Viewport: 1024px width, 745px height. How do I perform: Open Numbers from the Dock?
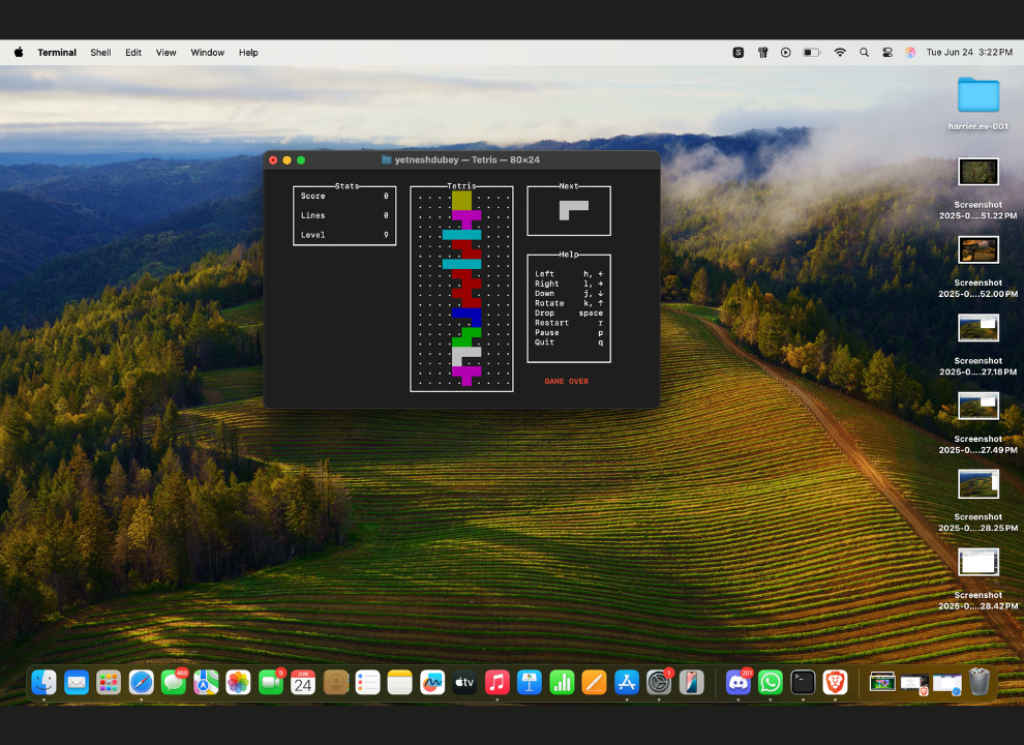point(562,683)
